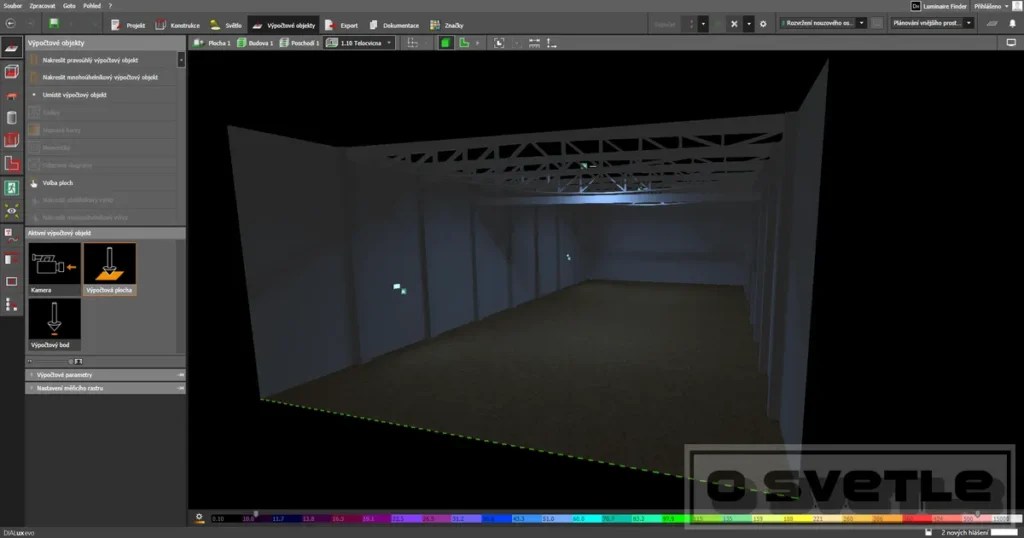Click the Budova 1 breadcrumb

pyautogui.click(x=255, y=43)
